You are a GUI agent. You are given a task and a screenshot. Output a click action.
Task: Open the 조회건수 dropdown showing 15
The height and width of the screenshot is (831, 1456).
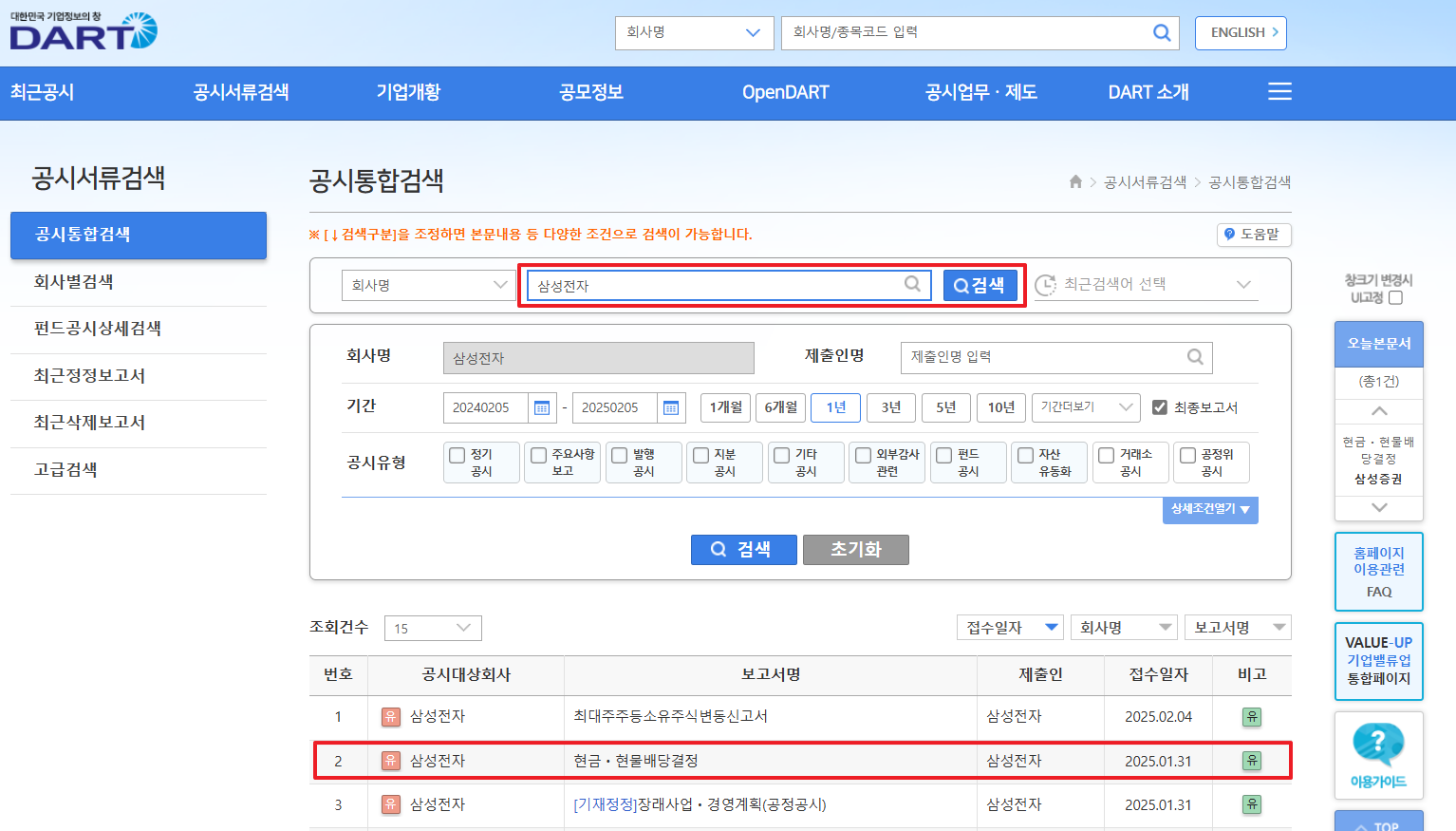433,628
